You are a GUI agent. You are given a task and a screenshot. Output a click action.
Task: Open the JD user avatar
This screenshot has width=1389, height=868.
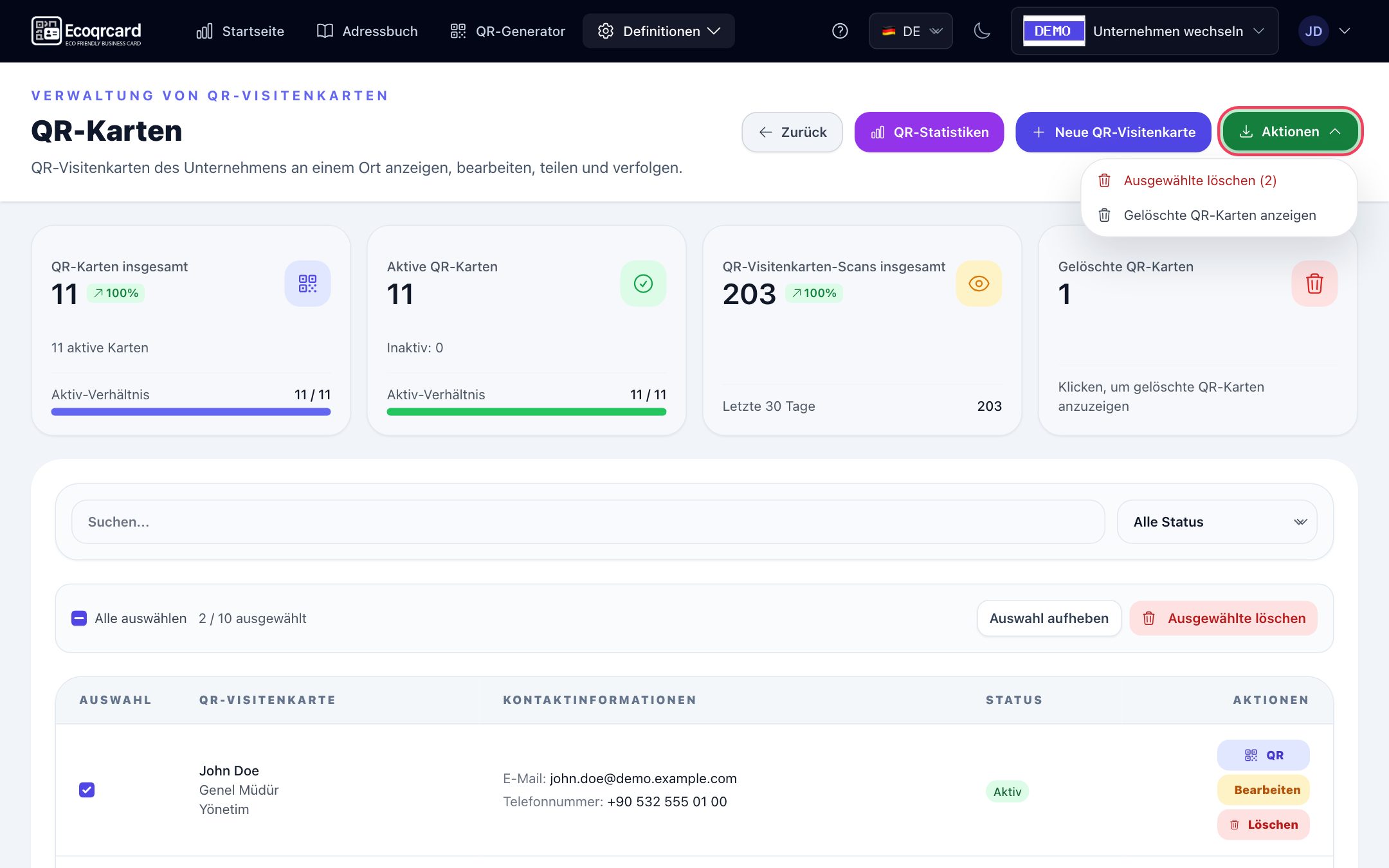pyautogui.click(x=1313, y=31)
